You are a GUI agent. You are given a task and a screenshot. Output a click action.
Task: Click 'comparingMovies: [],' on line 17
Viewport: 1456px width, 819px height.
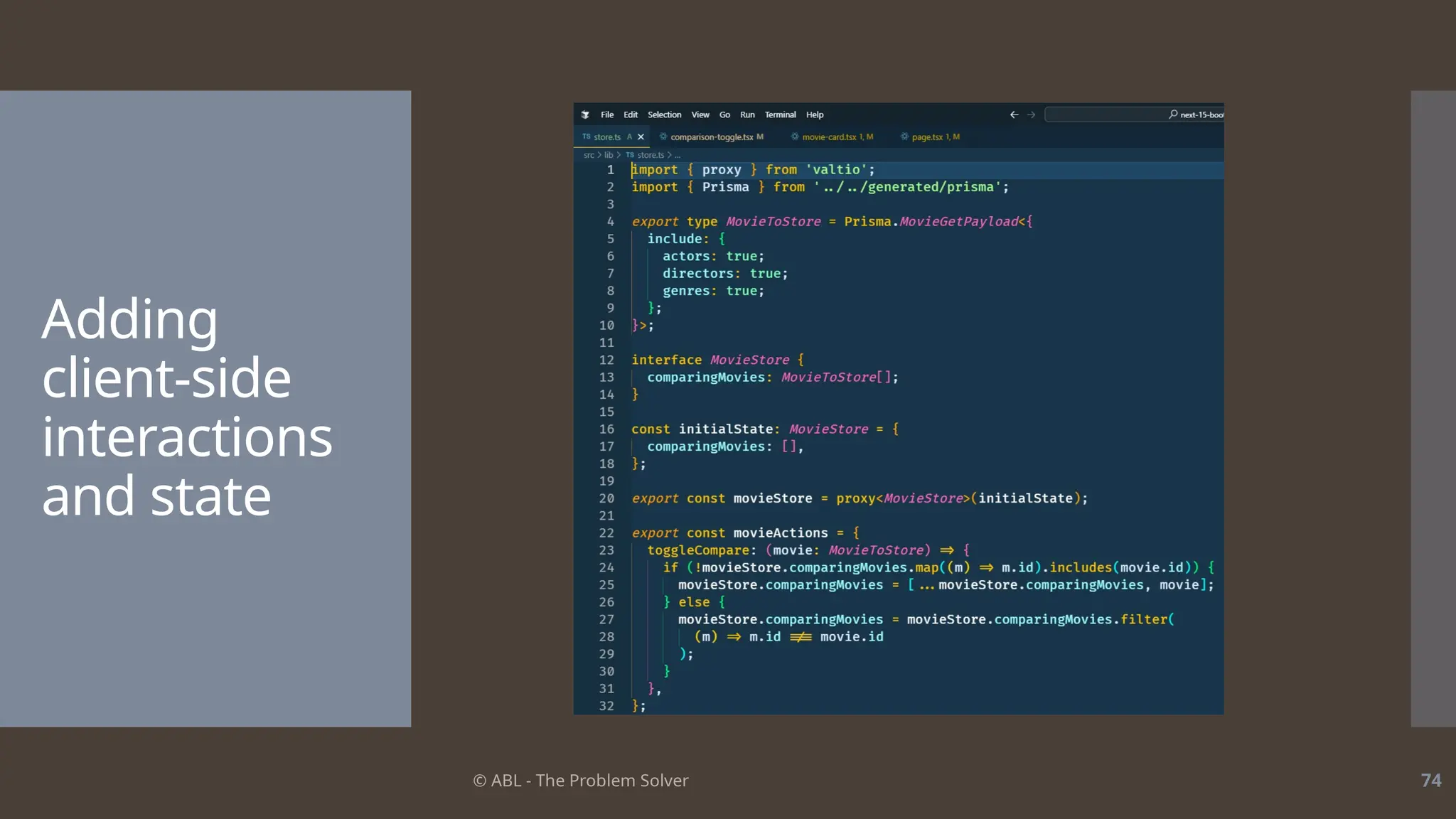[x=725, y=446]
